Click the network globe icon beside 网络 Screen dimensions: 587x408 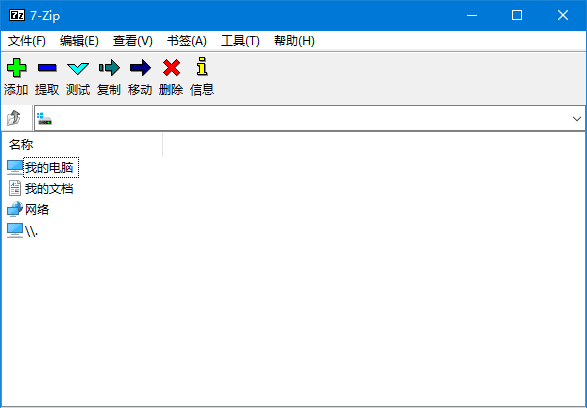15,209
